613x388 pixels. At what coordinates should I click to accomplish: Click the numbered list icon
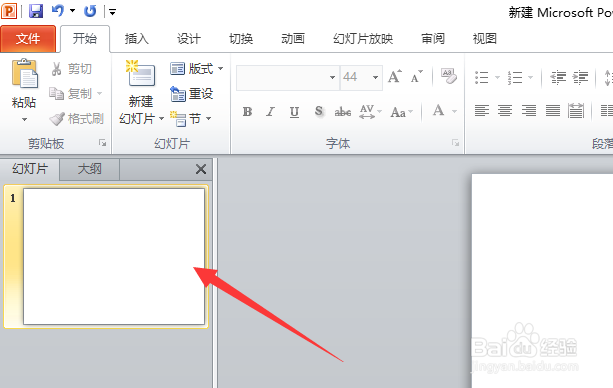[515, 77]
